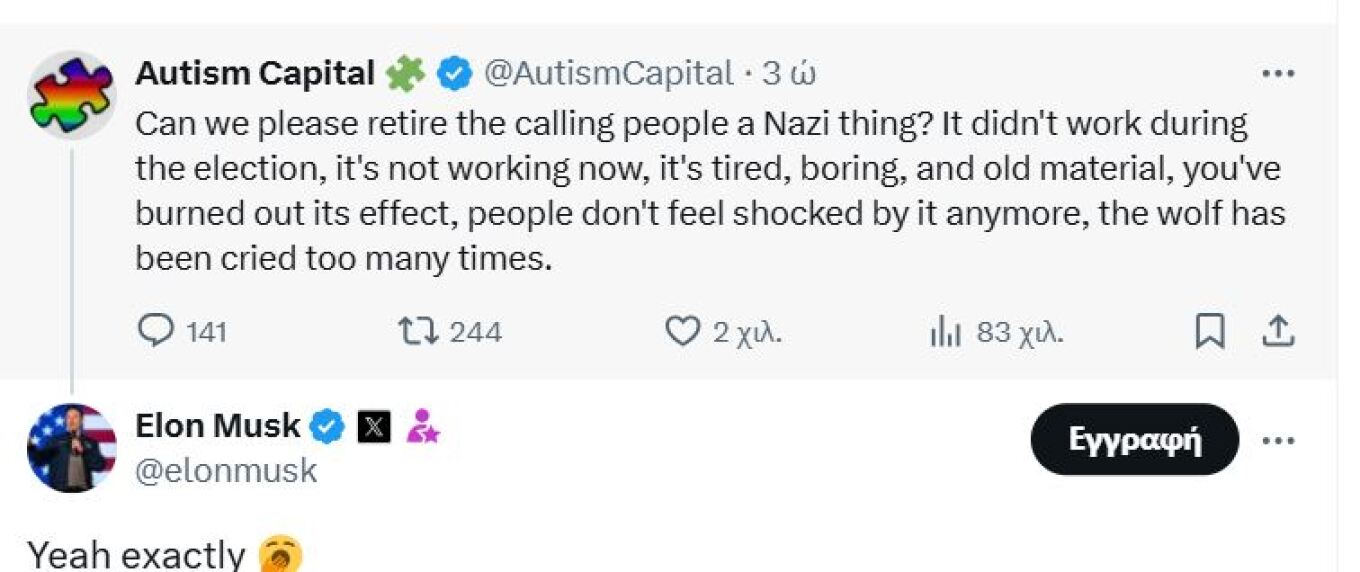Image resolution: width=1360 pixels, height=572 pixels.
Task: Click Elon Musk's blue verified badge
Action: (326, 427)
